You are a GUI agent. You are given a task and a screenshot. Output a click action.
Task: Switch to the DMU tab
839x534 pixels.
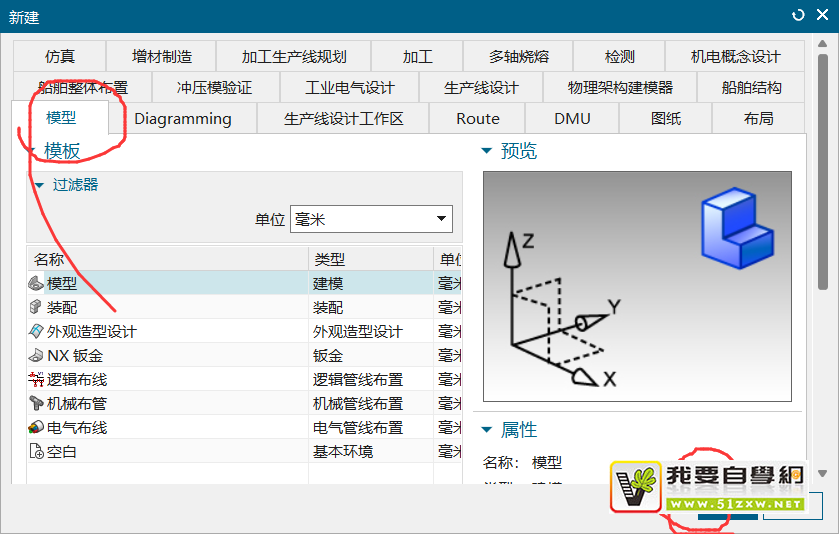point(572,118)
